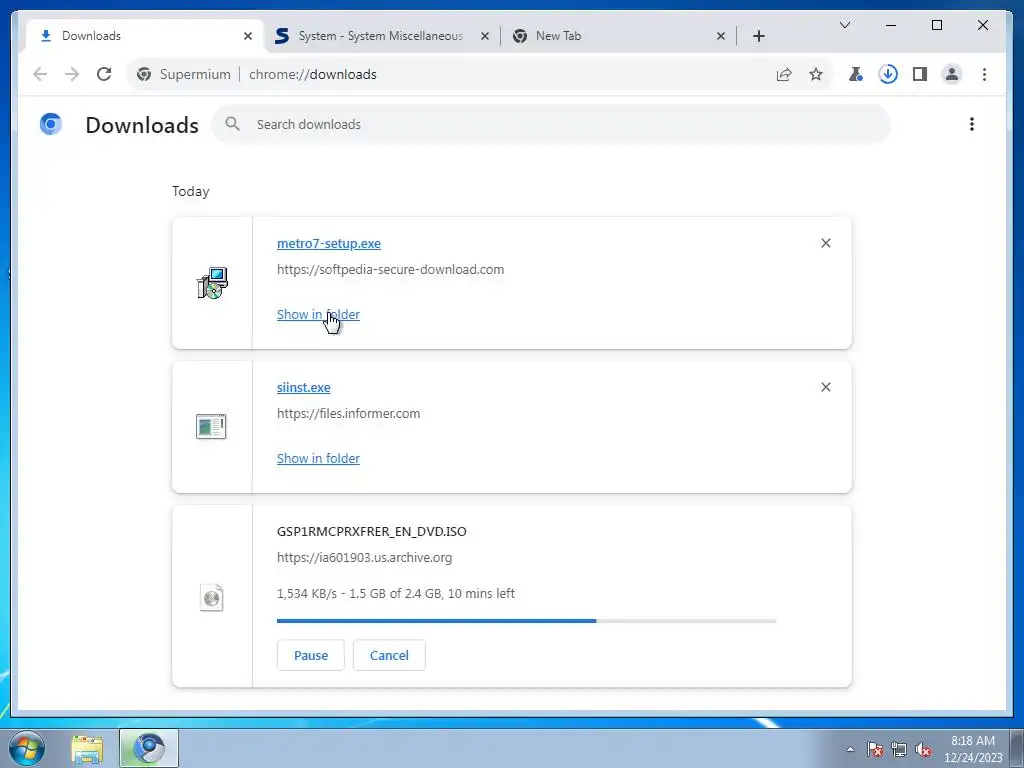Switch to the System Miscellaneous tab
Viewport: 1024px width, 768px height.
(x=380, y=36)
